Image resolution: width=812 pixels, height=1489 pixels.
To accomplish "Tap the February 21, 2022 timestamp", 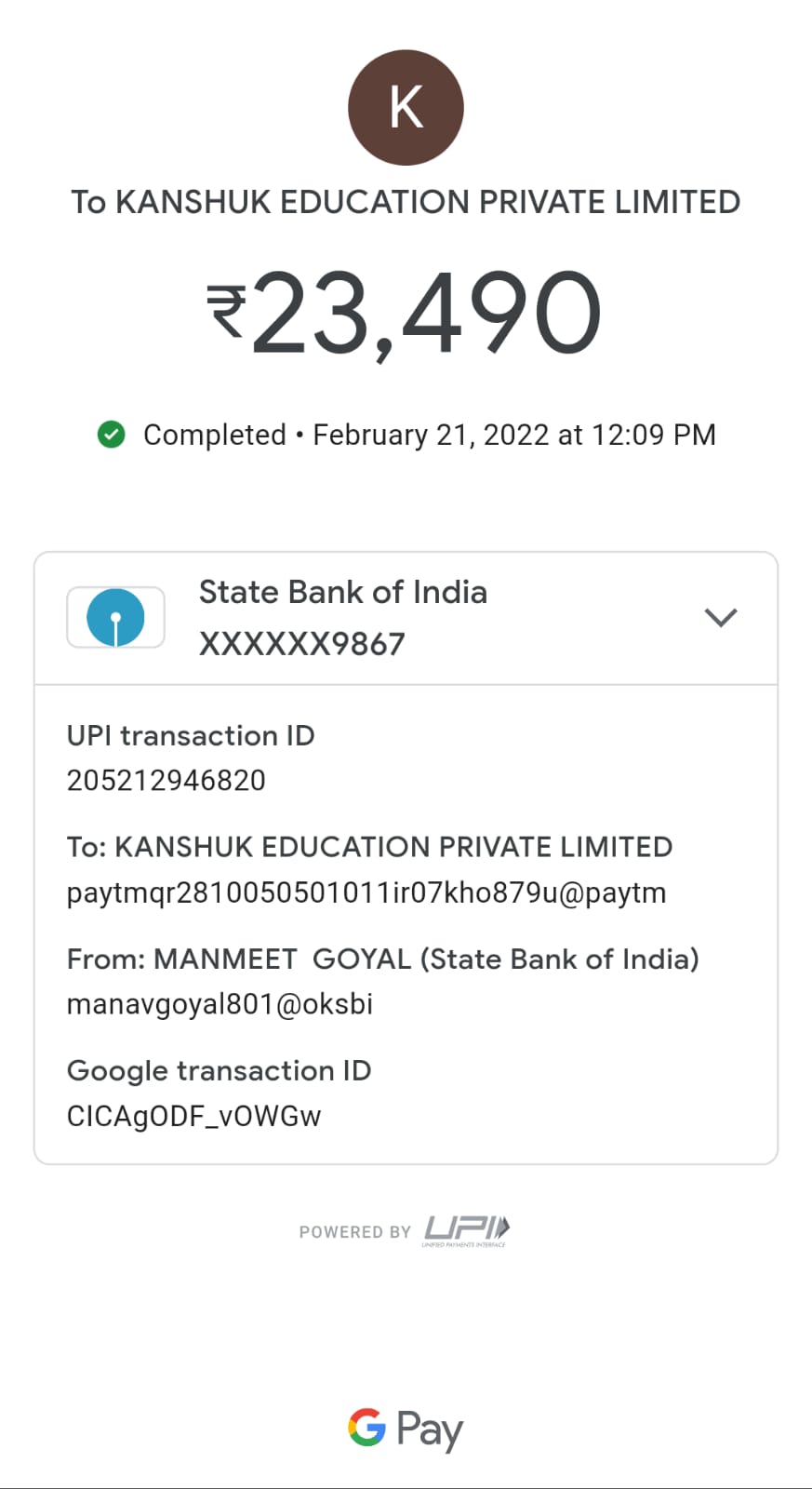I will (513, 435).
